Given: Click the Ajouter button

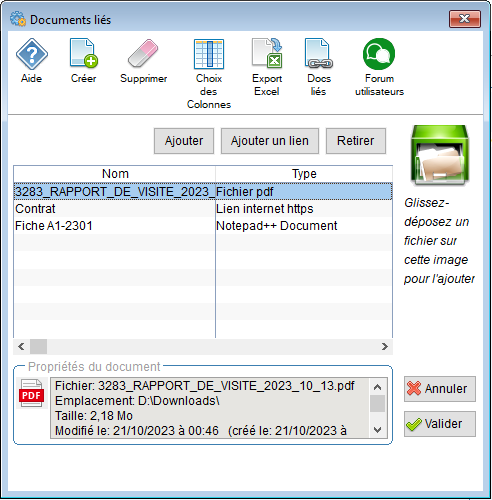Looking at the screenshot, I should pyautogui.click(x=184, y=141).
